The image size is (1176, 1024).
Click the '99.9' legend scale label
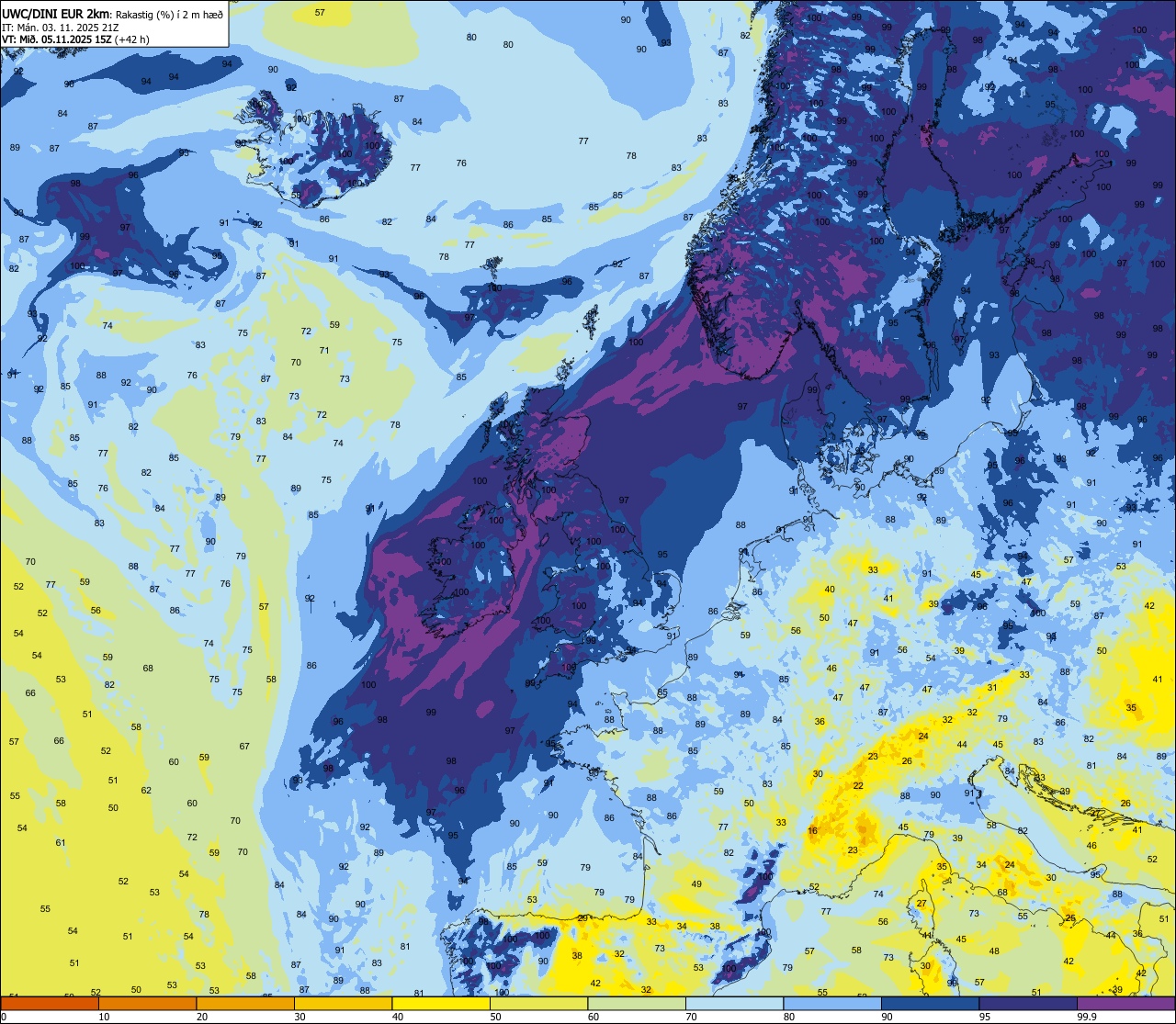click(x=1086, y=1017)
